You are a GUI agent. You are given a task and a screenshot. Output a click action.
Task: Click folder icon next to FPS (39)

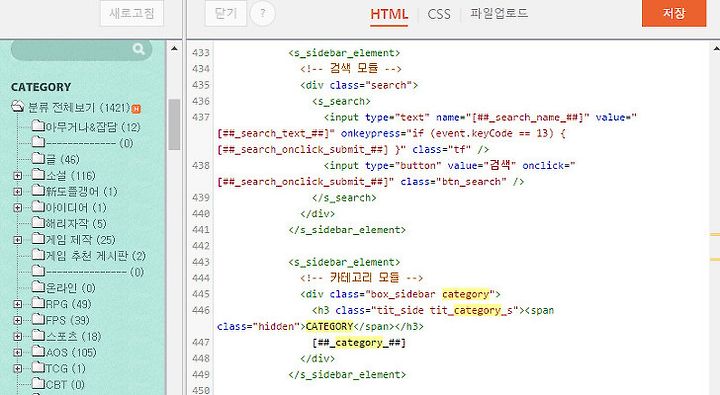click(x=38, y=319)
